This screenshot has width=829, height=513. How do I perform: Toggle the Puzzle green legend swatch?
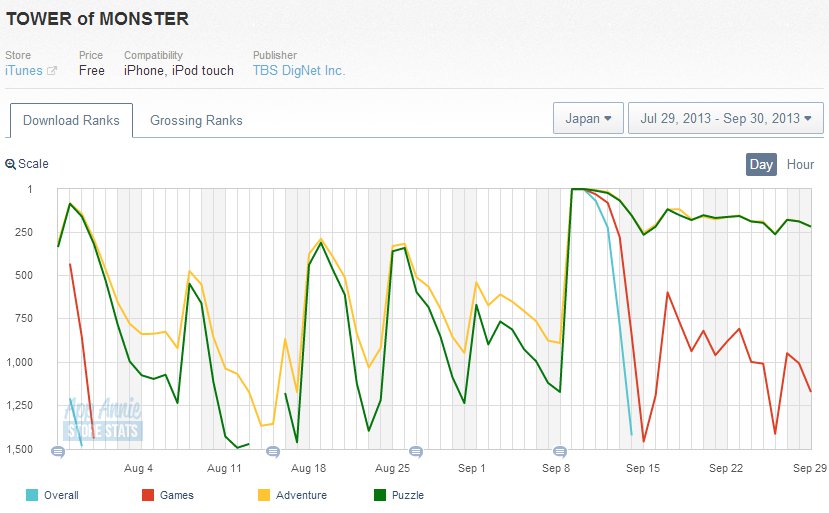click(380, 495)
